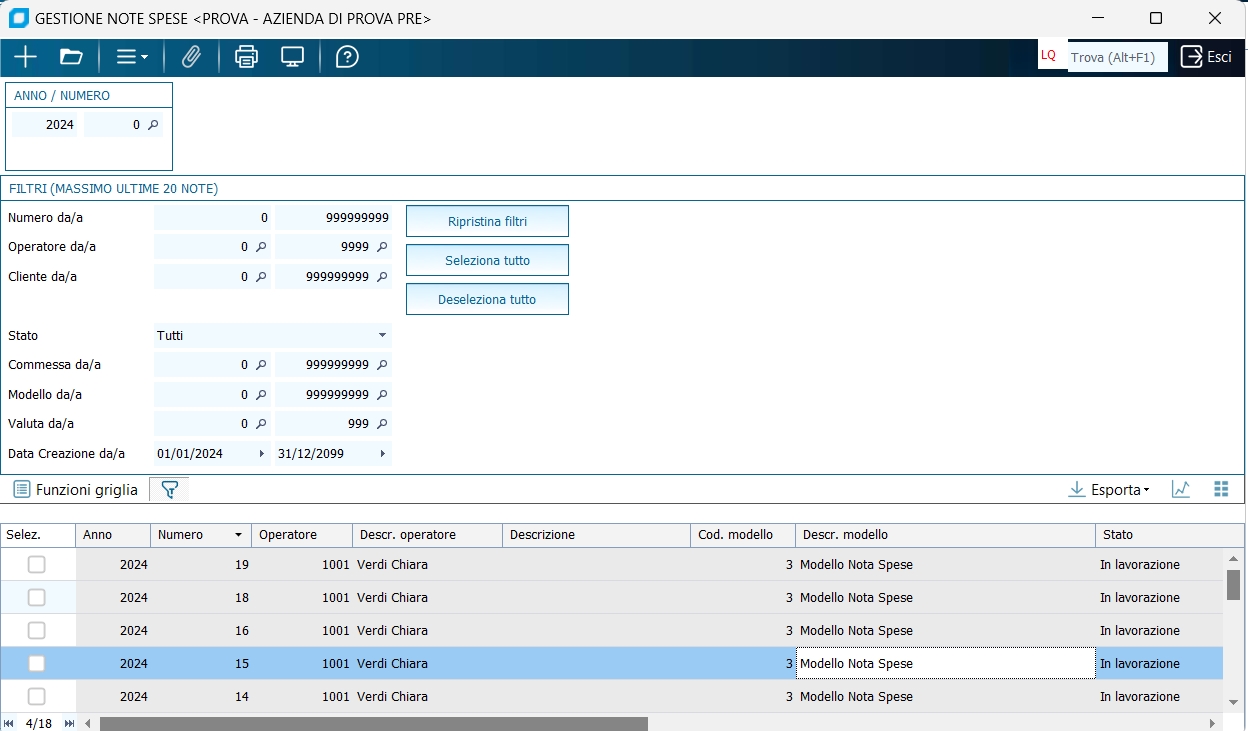The image size is (1248, 731).
Task: Open the Esporta dropdown menu
Action: tap(1109, 489)
